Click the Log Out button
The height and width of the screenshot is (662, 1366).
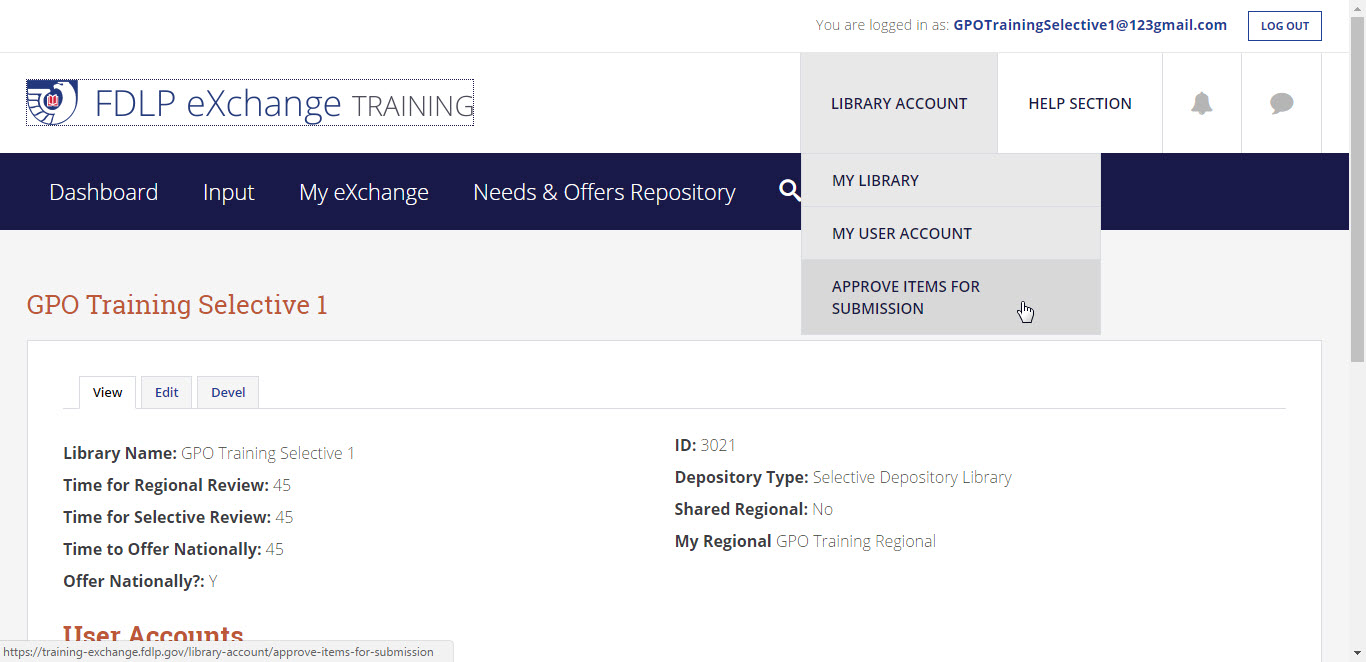(x=1285, y=26)
